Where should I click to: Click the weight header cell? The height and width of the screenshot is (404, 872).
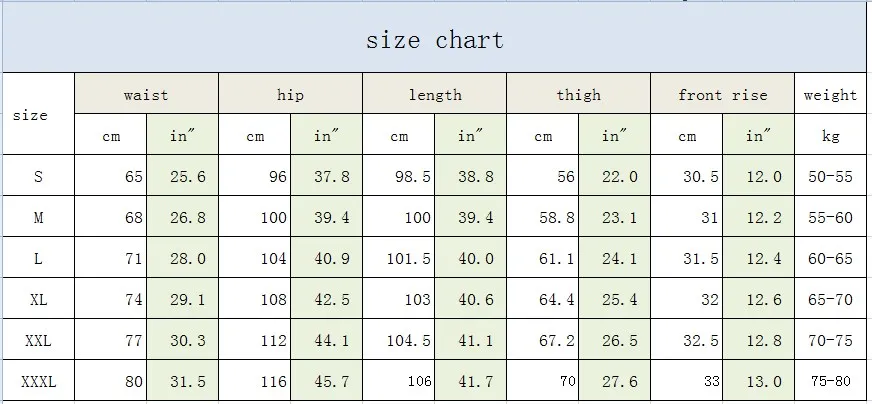[x=830, y=93]
